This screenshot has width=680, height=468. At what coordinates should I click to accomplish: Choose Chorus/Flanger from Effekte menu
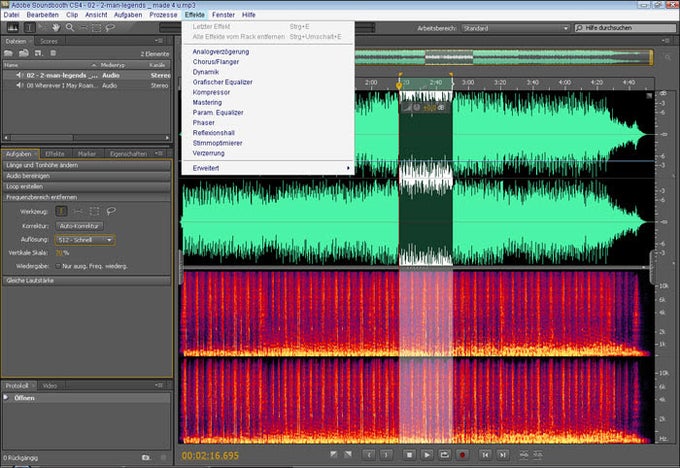[x=216, y=62]
